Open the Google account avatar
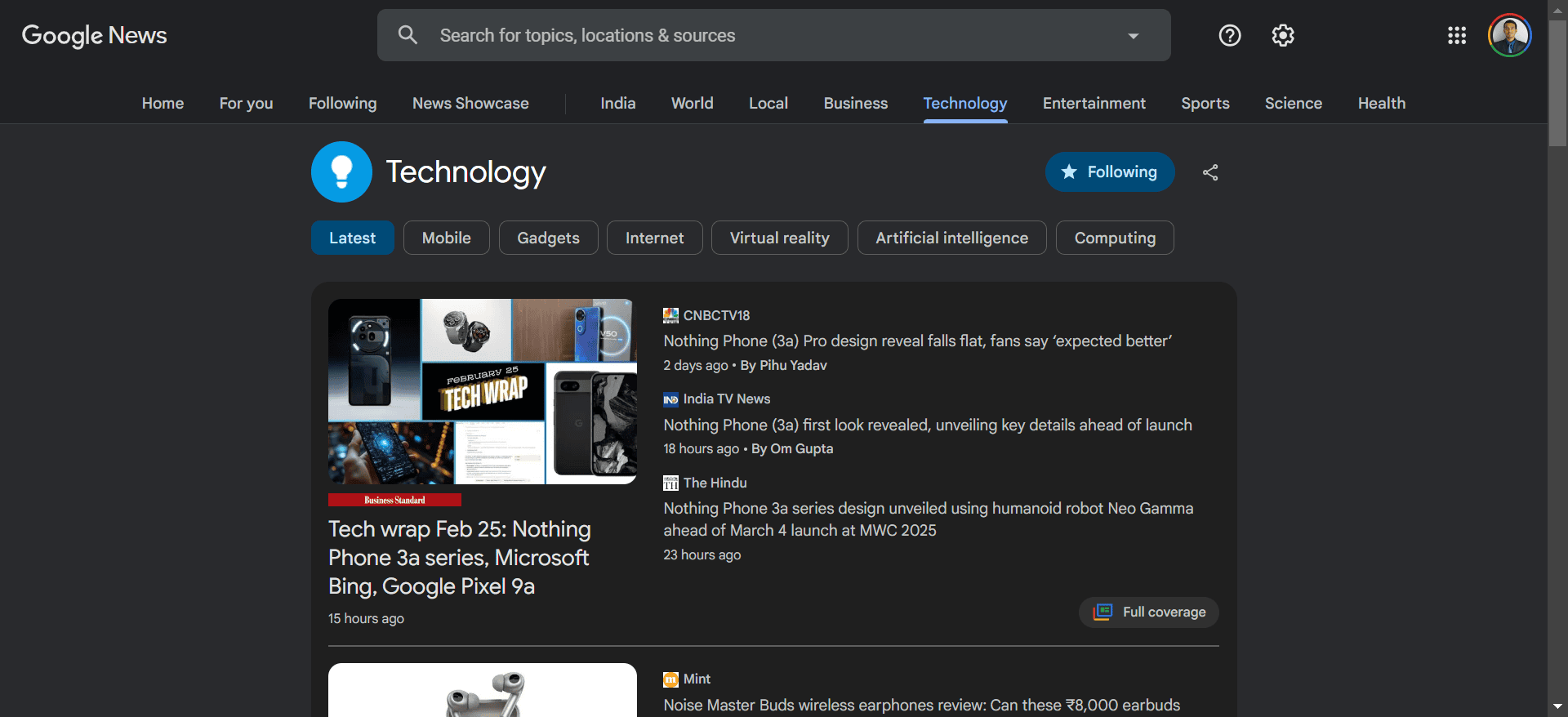The width and height of the screenshot is (1568, 717). 1508,35
